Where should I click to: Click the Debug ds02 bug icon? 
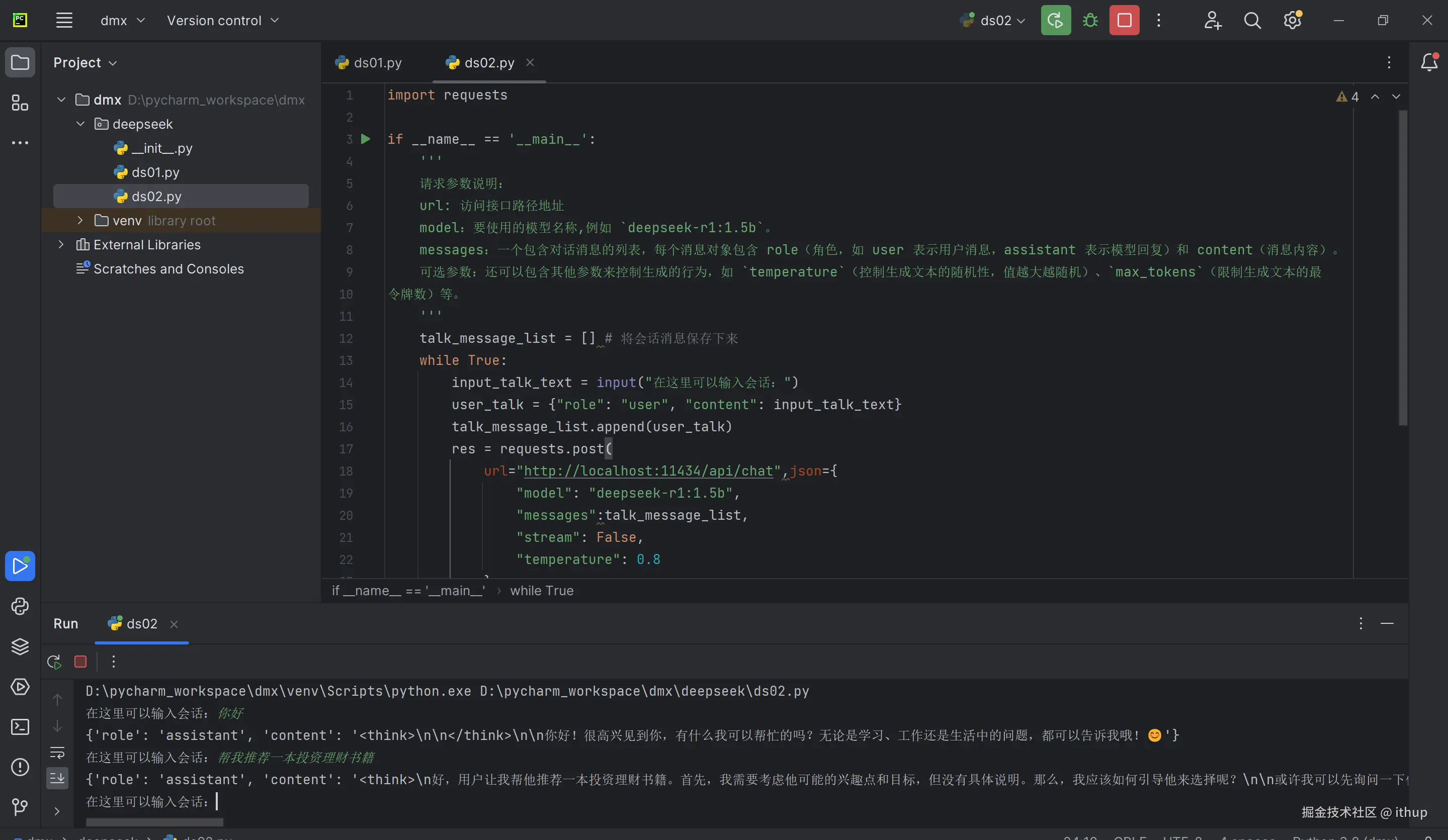[1090, 21]
